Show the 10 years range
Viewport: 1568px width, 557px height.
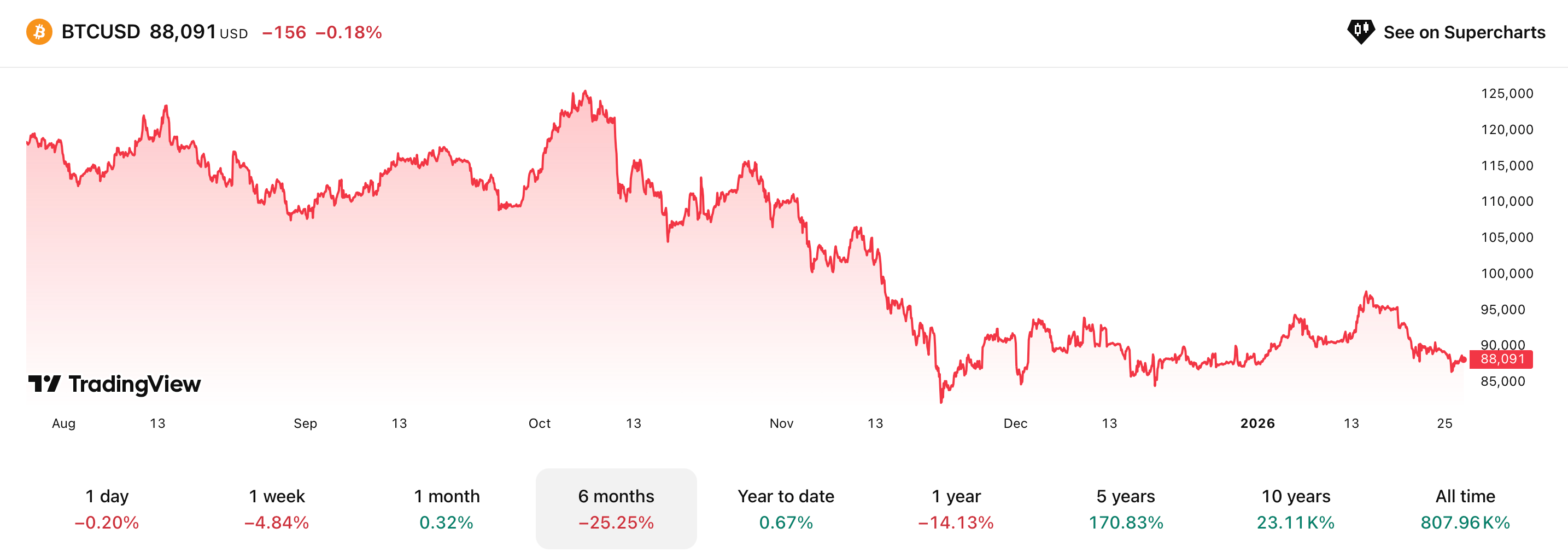1295,508
